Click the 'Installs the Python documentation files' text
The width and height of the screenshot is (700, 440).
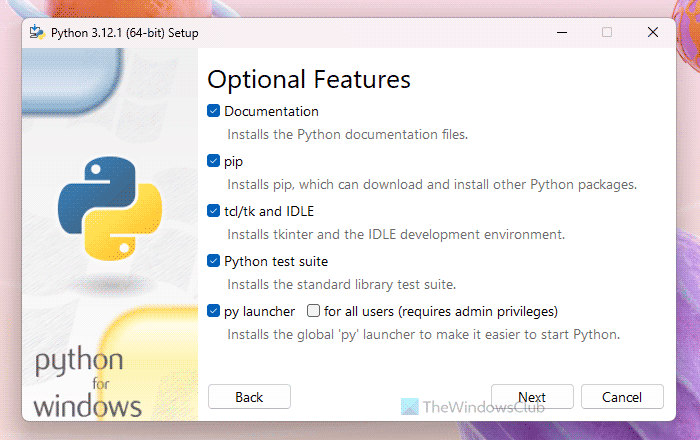point(347,134)
